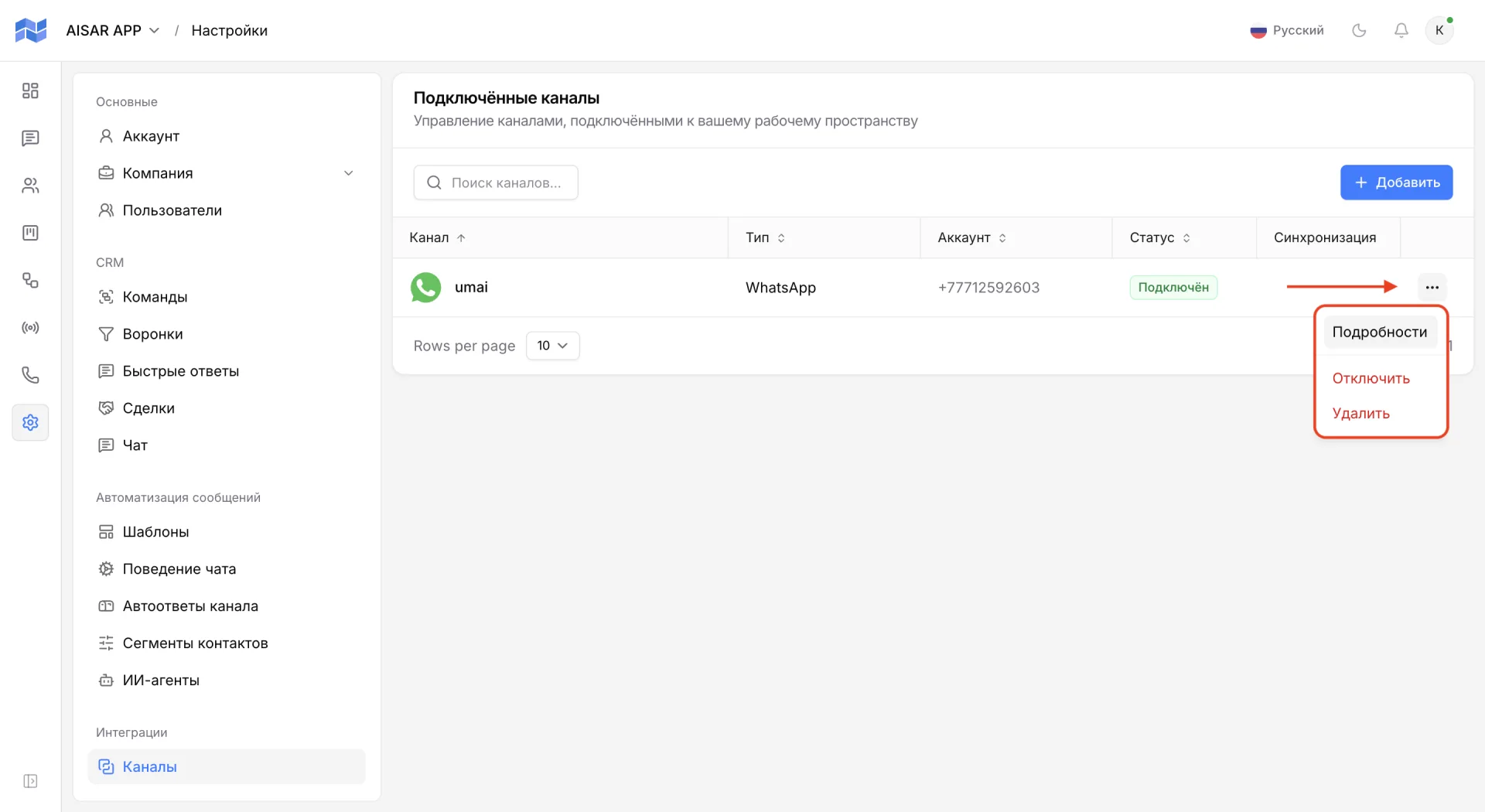The image size is (1485, 812).
Task: Click the WhatsApp icon of umai channel
Action: click(x=426, y=288)
